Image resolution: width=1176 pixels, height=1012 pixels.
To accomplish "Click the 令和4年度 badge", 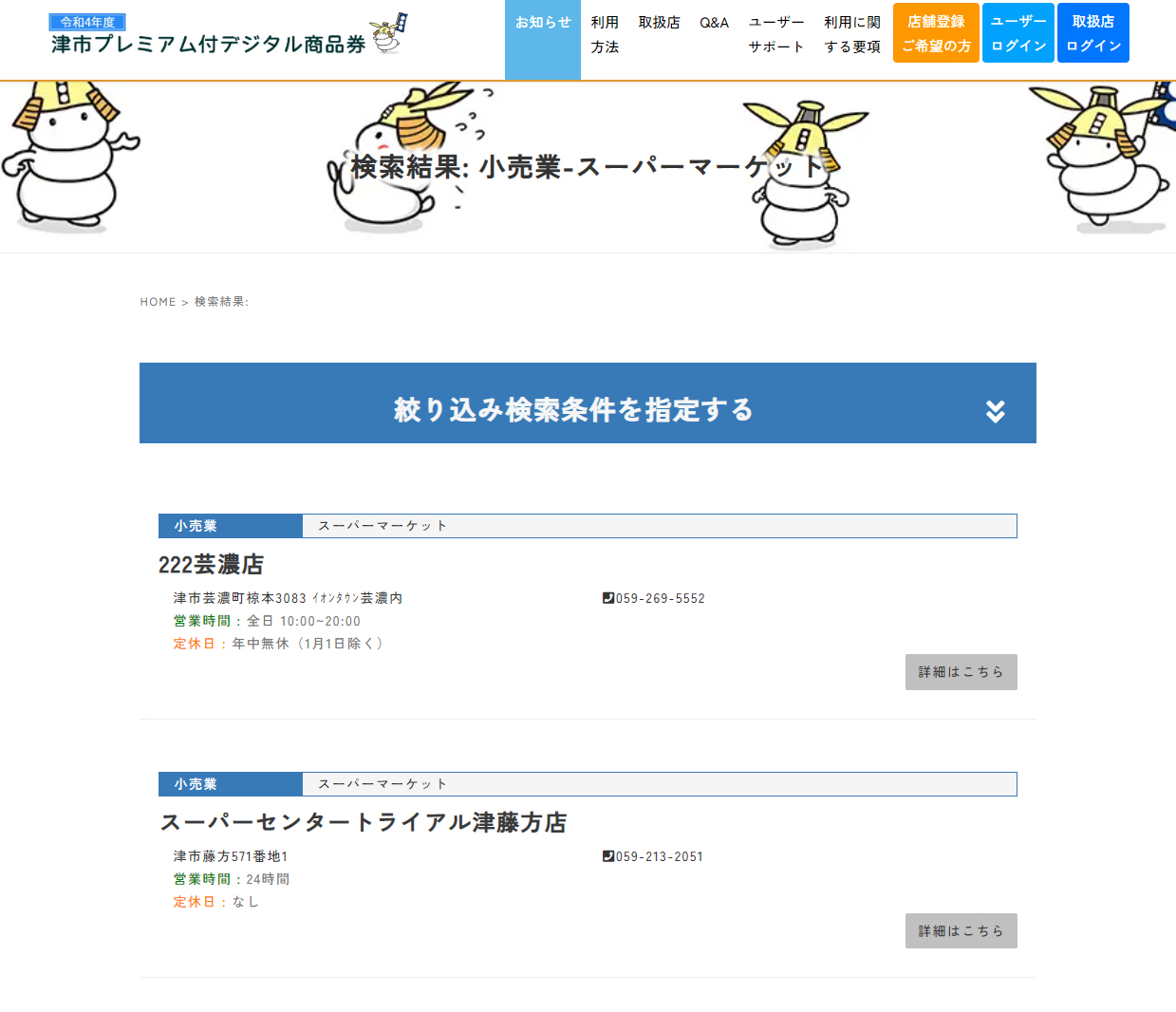I will [x=87, y=22].
